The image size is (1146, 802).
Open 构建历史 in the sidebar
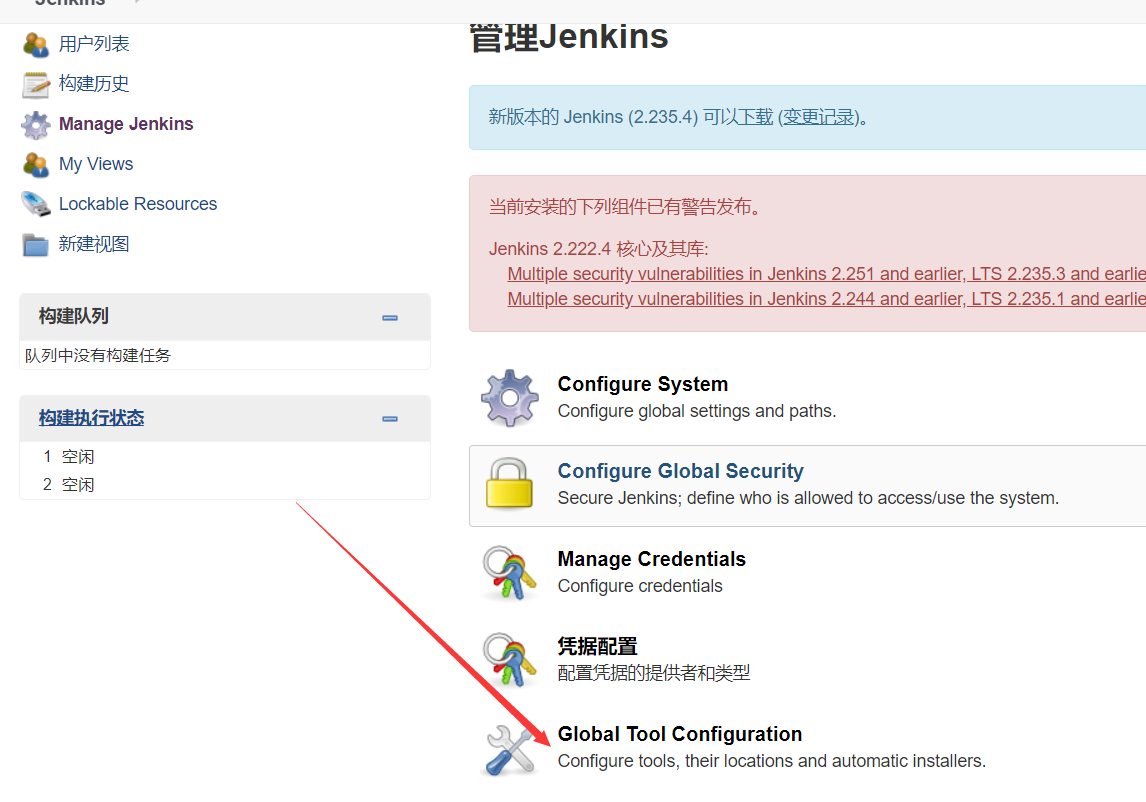click(x=94, y=84)
